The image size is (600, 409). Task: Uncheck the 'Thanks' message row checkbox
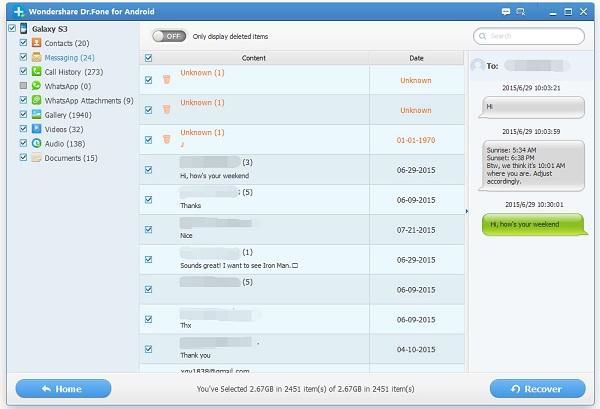point(148,199)
